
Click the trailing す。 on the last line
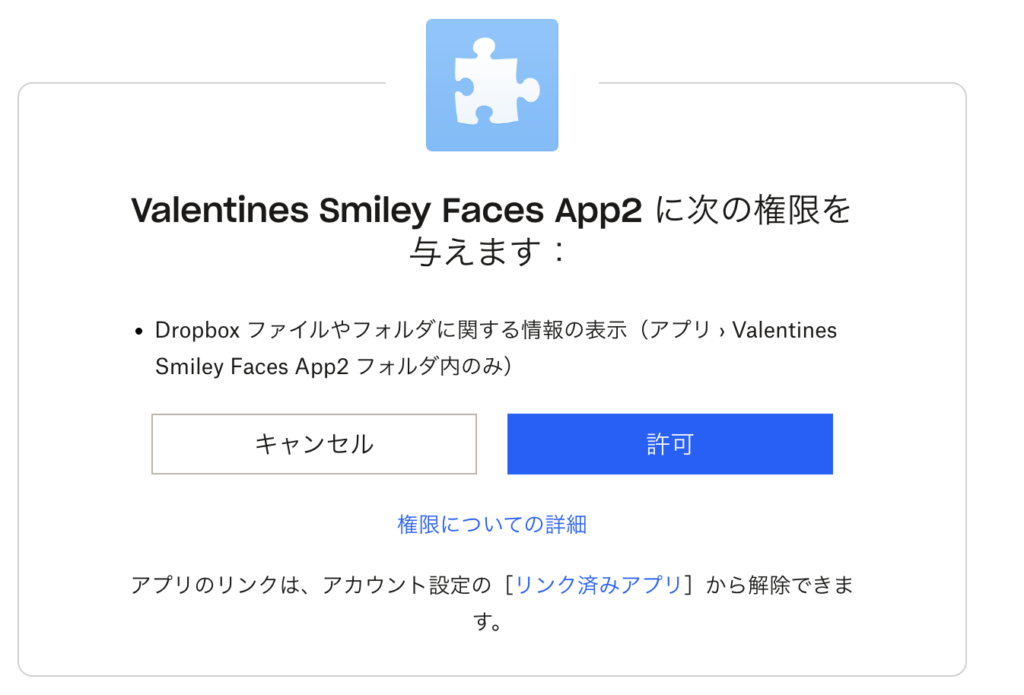click(488, 621)
